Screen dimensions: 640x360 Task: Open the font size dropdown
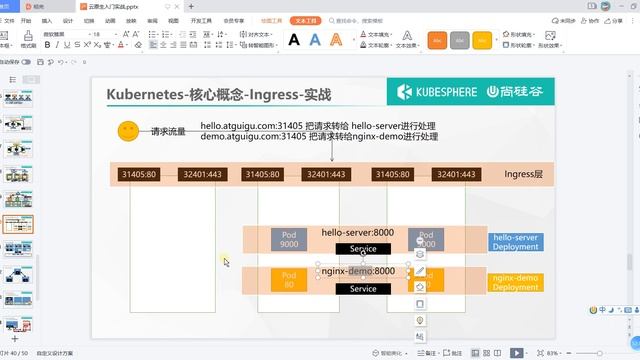(x=116, y=34)
